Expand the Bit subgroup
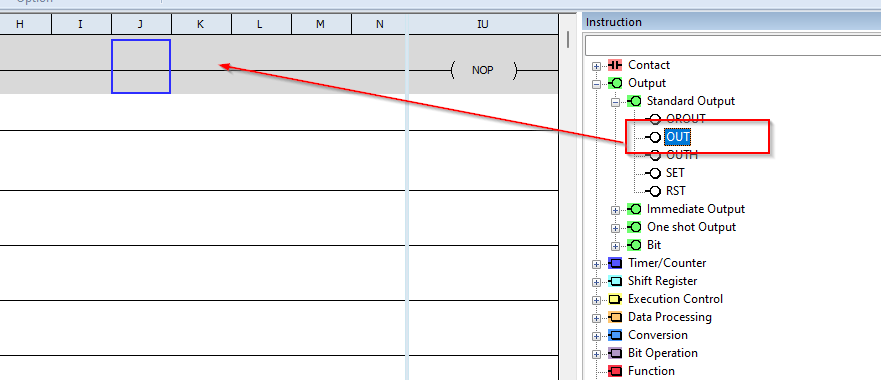 (x=615, y=246)
